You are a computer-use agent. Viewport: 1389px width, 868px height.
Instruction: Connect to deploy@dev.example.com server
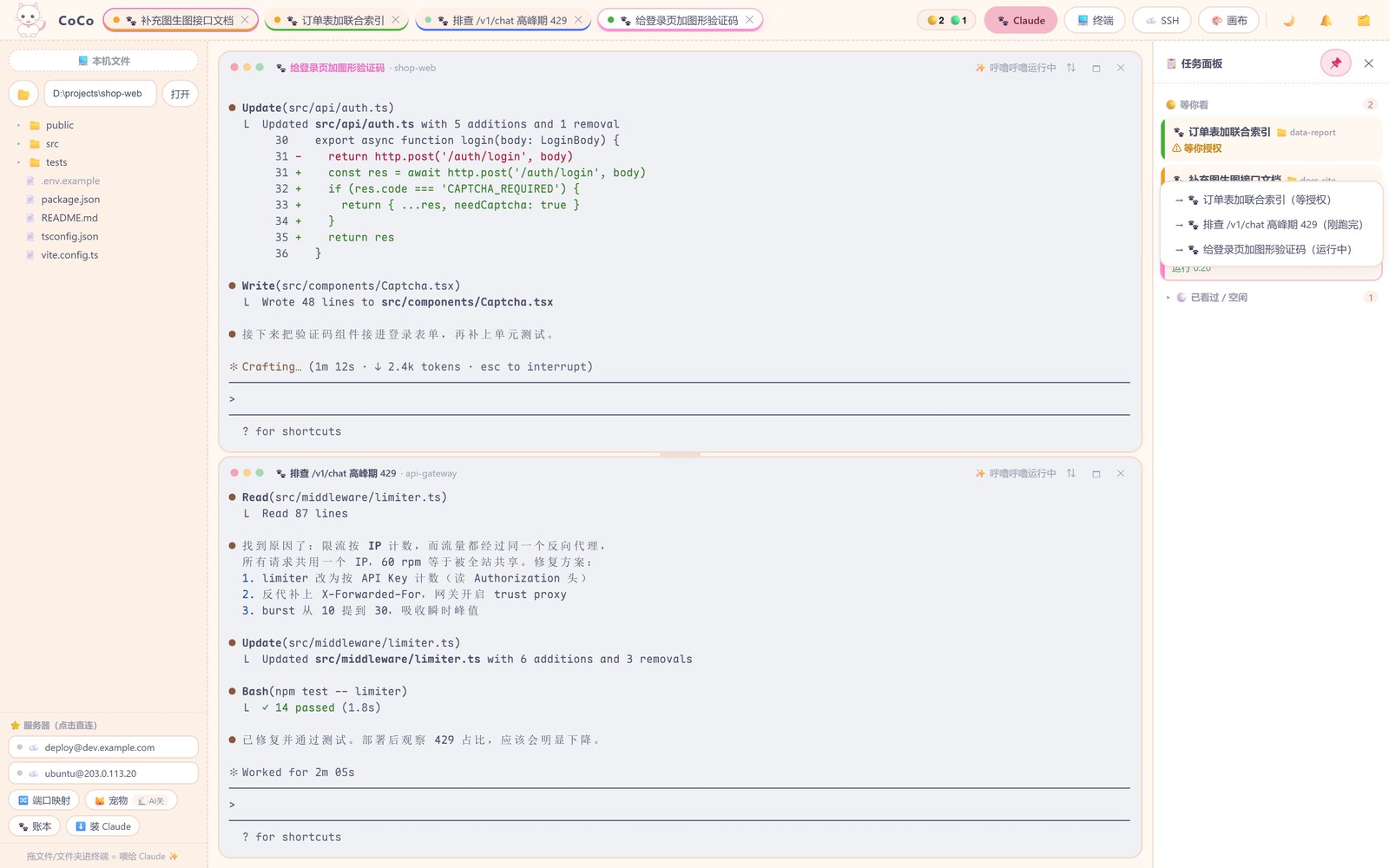click(103, 747)
